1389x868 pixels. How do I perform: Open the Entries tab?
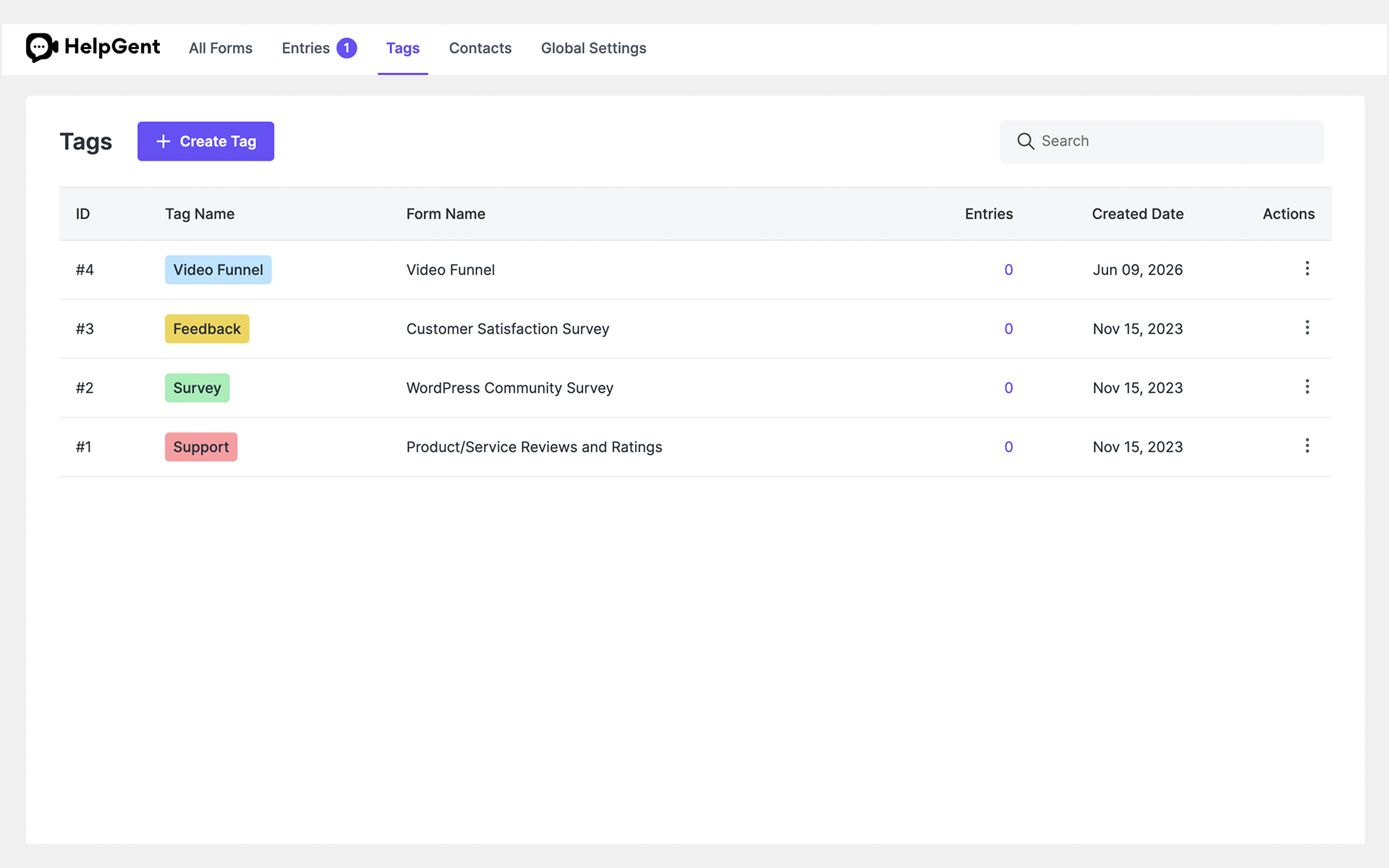[x=305, y=48]
